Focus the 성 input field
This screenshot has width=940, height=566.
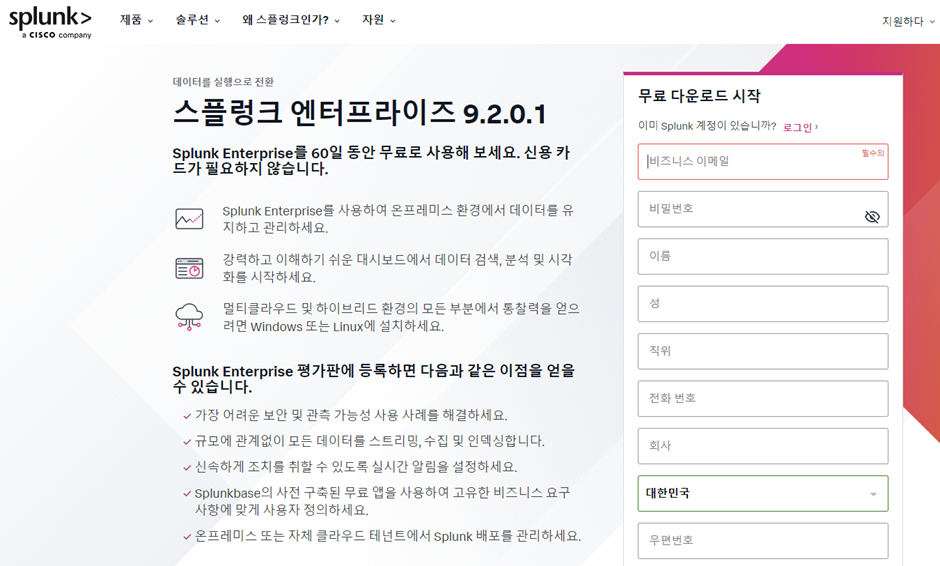[763, 303]
